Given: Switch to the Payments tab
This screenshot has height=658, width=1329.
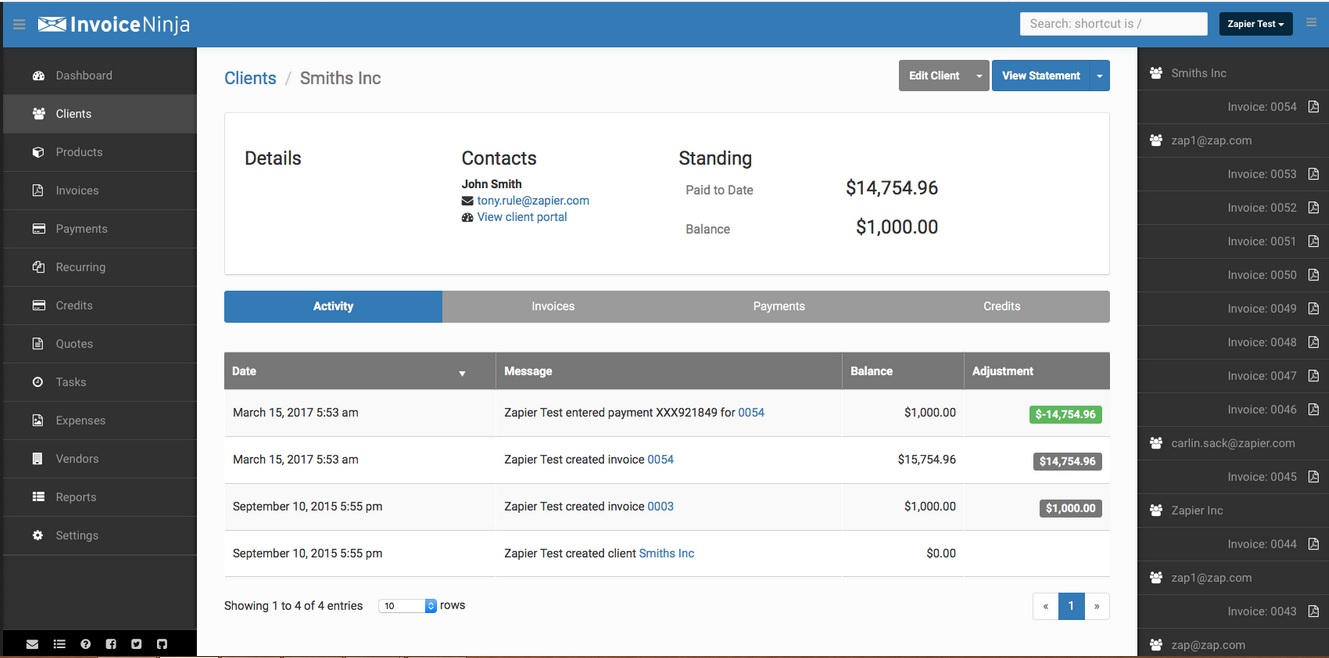Looking at the screenshot, I should point(779,307).
